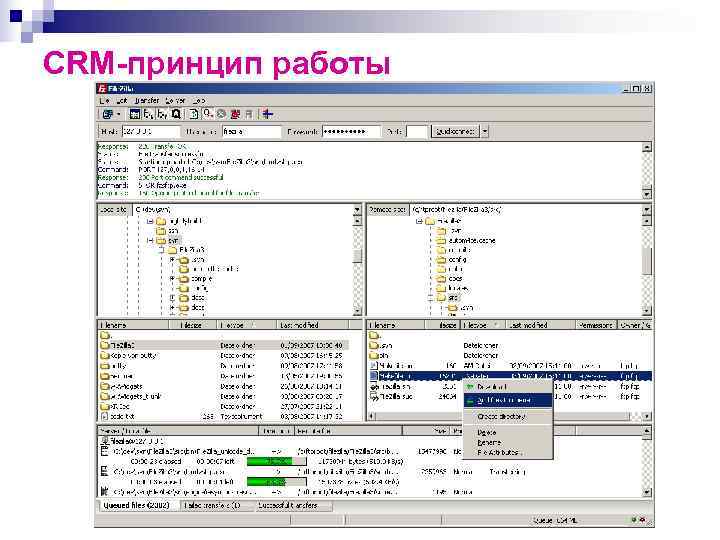Click the Quickconnect button
The height and width of the screenshot is (540, 720).
pyautogui.click(x=455, y=132)
